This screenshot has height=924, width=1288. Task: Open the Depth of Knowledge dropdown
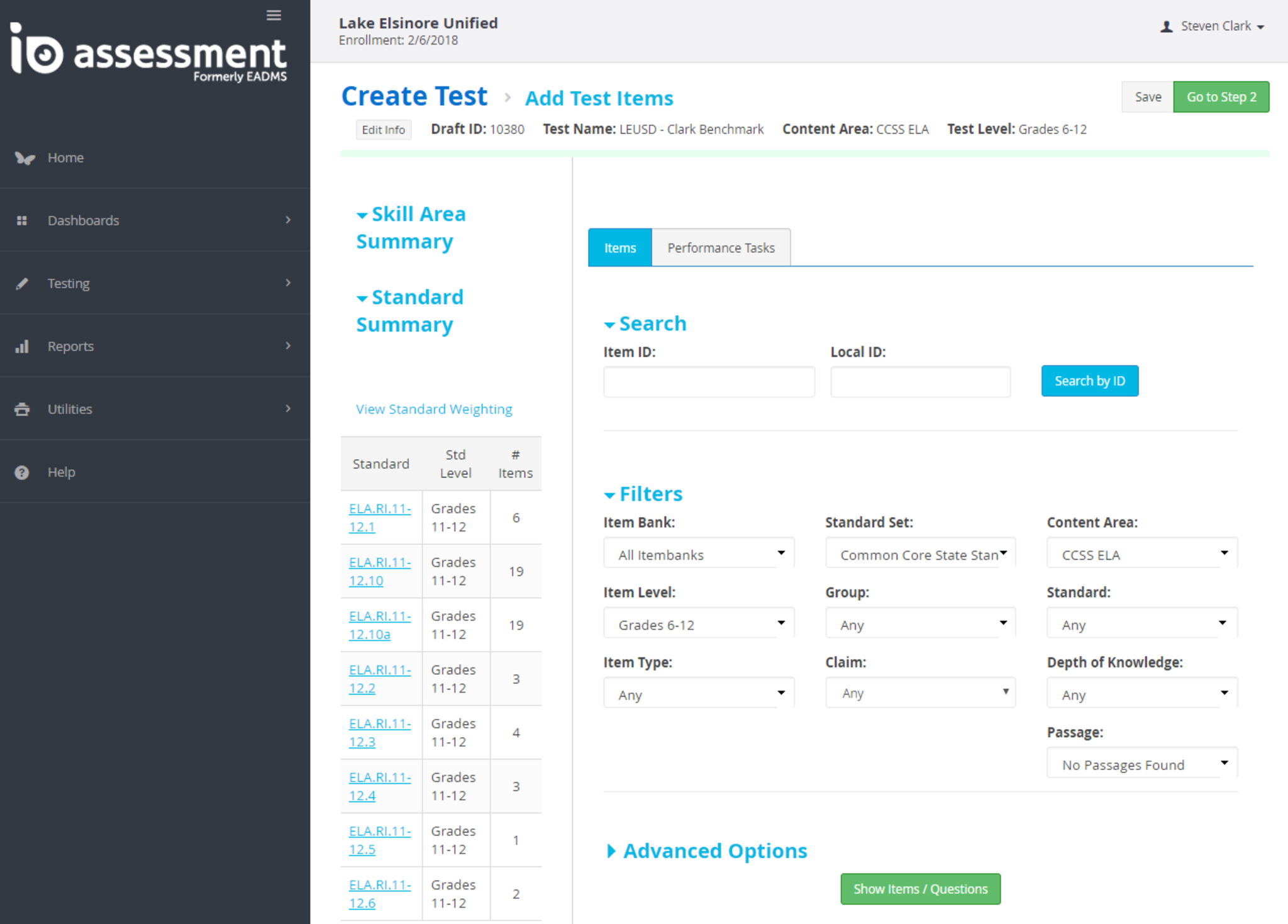pyautogui.click(x=1141, y=694)
